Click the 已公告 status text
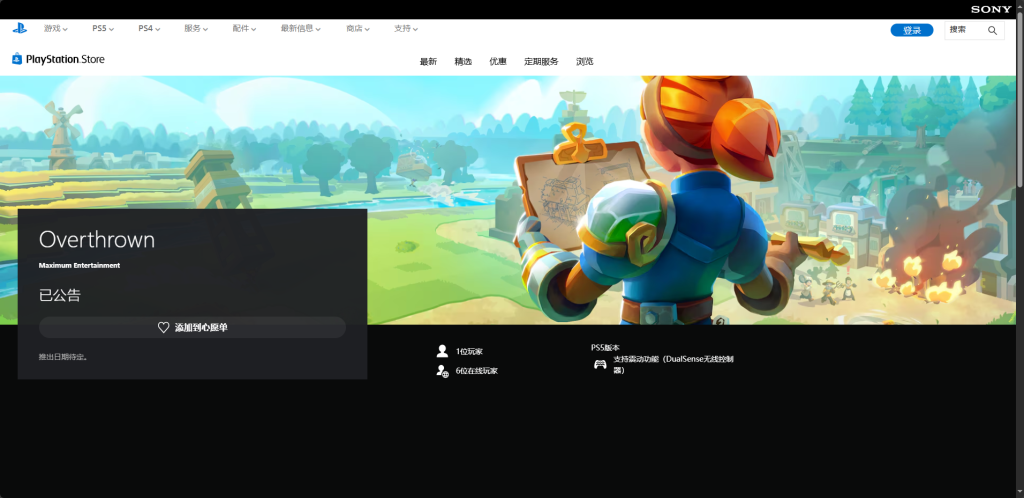 coord(59,295)
